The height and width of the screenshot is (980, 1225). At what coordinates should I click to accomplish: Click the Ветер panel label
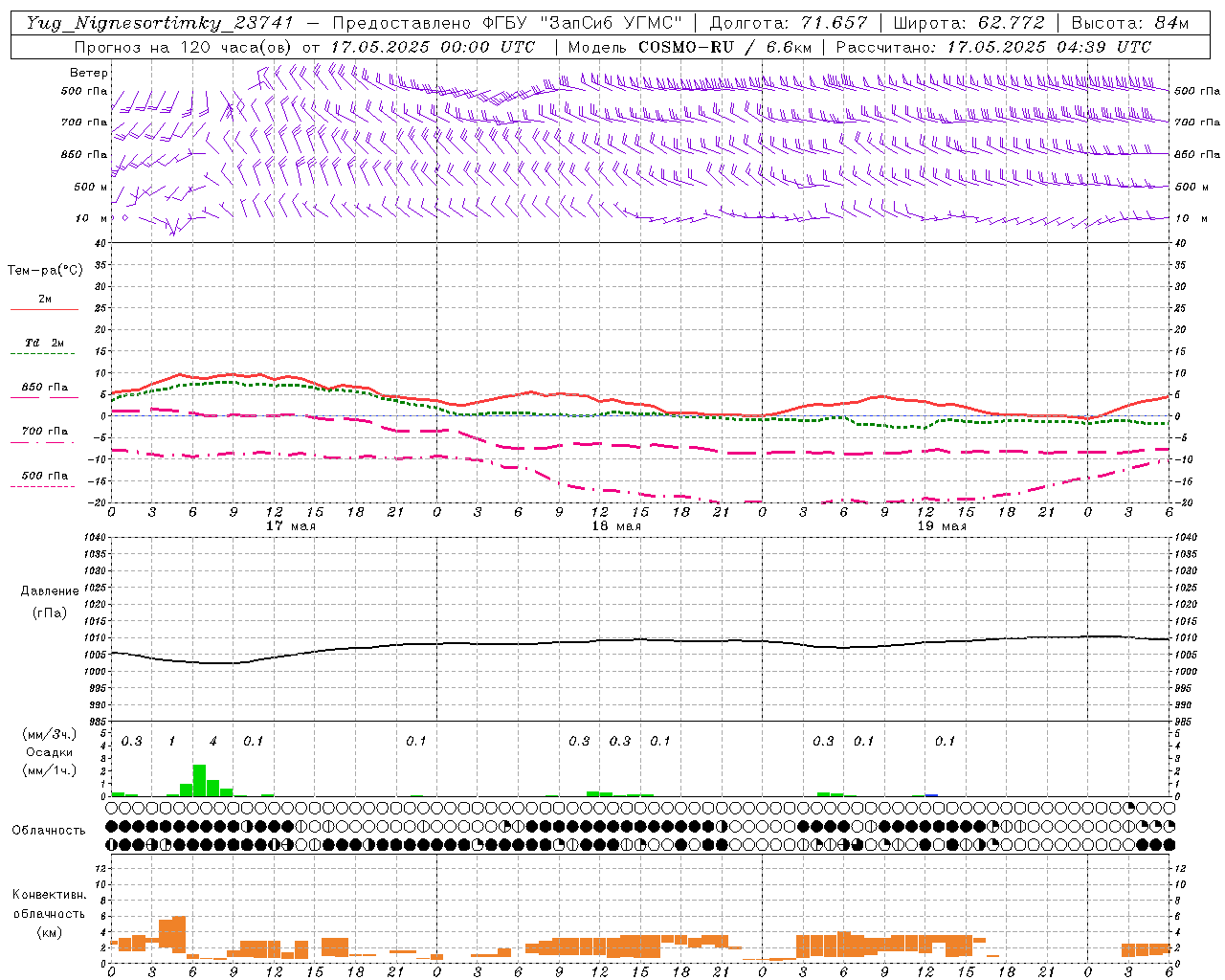[x=89, y=73]
